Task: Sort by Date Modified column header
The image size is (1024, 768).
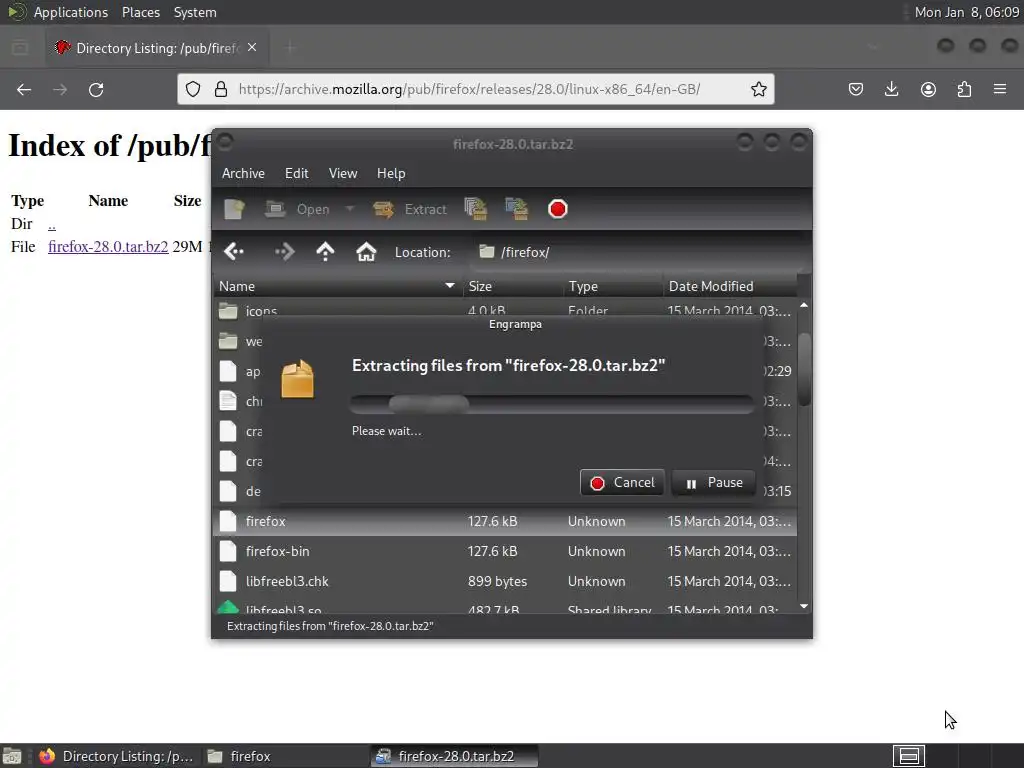Action: pos(729,286)
